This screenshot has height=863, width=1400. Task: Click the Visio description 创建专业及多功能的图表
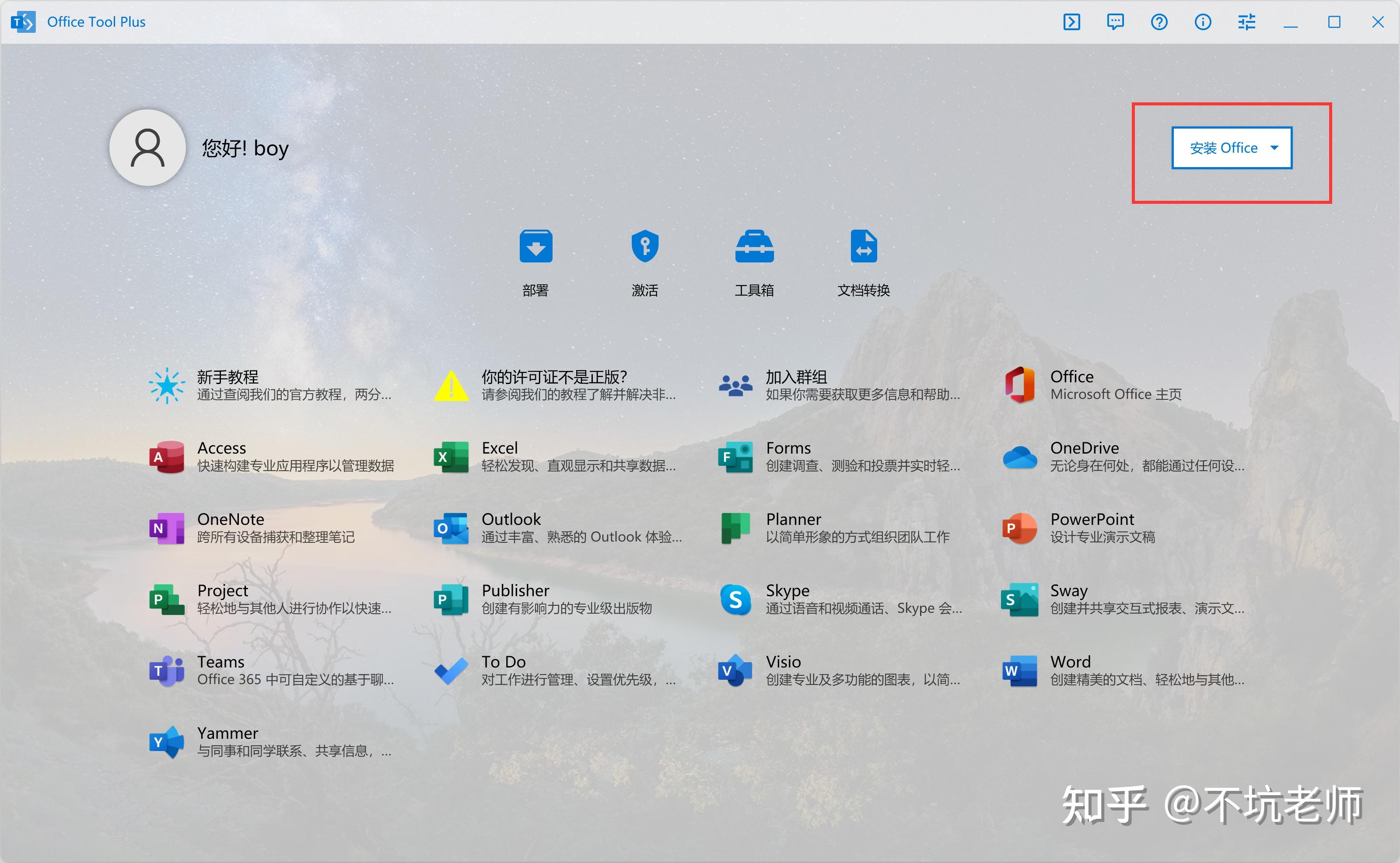pos(863,680)
